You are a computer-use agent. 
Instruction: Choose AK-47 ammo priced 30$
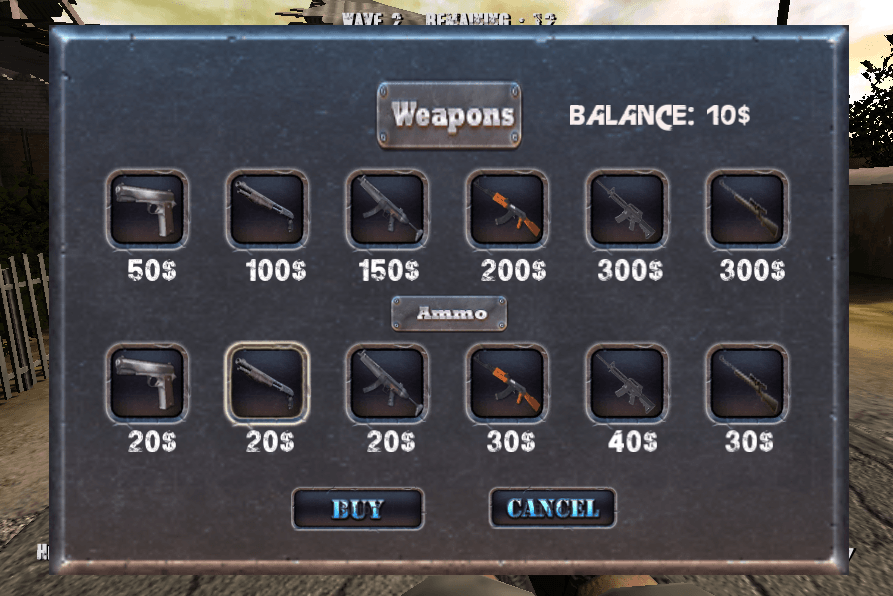coord(507,383)
